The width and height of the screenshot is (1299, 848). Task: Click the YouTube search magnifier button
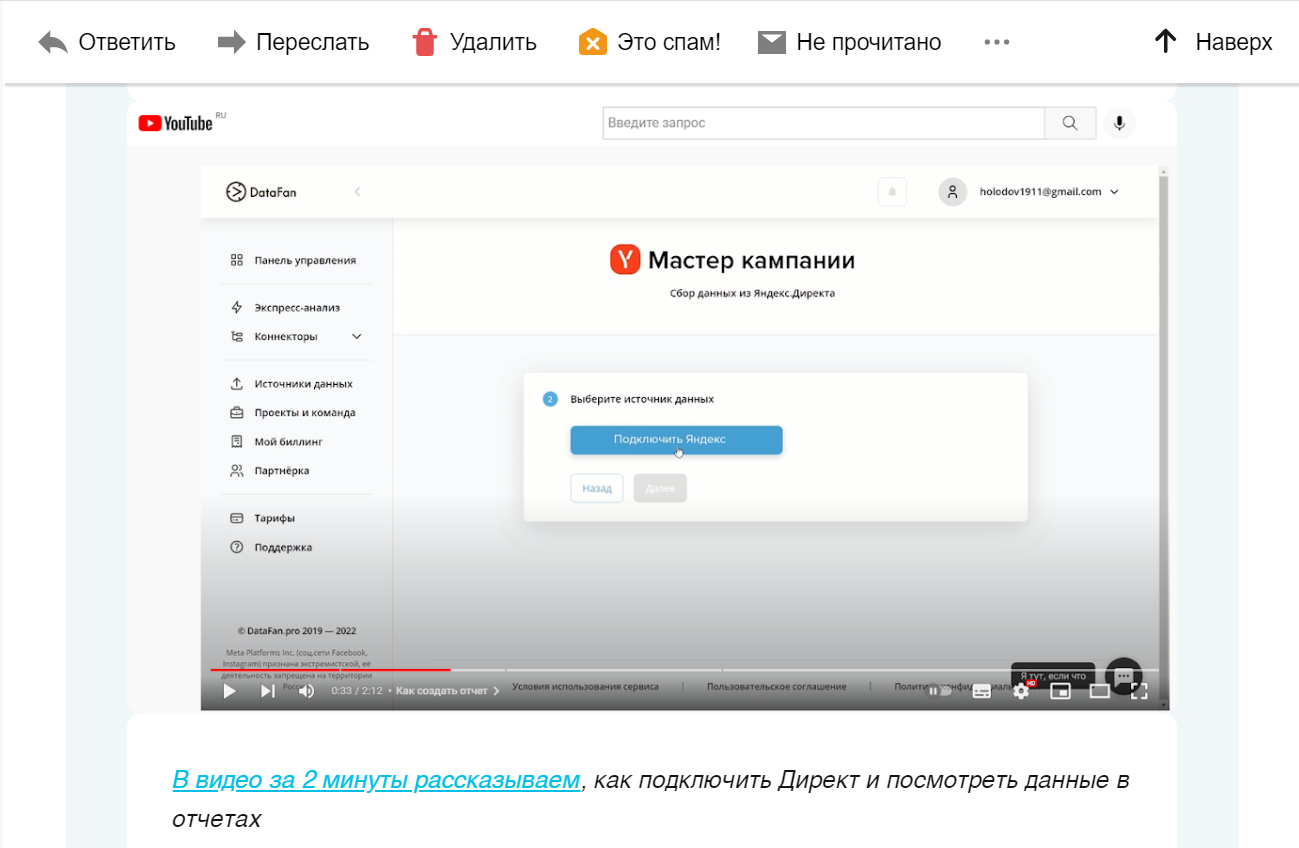click(x=1070, y=123)
